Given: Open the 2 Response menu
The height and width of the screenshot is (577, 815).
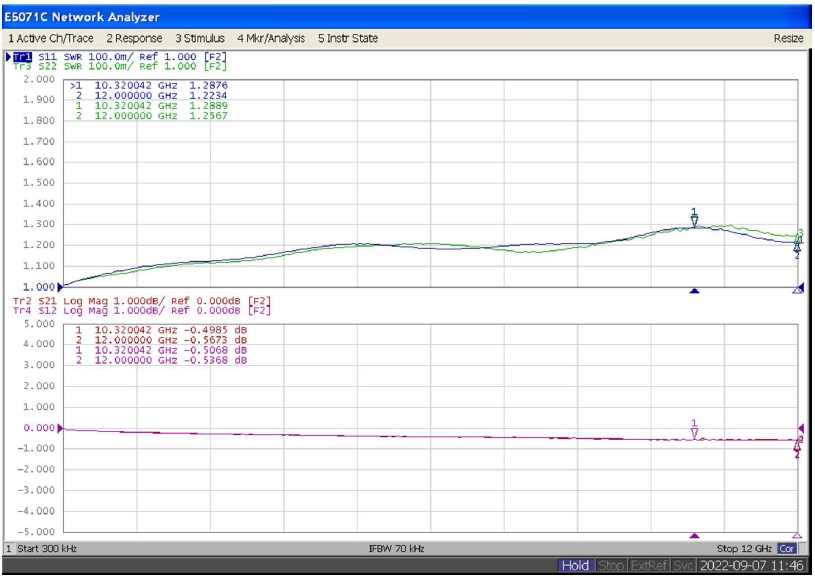Looking at the screenshot, I should tap(134, 37).
